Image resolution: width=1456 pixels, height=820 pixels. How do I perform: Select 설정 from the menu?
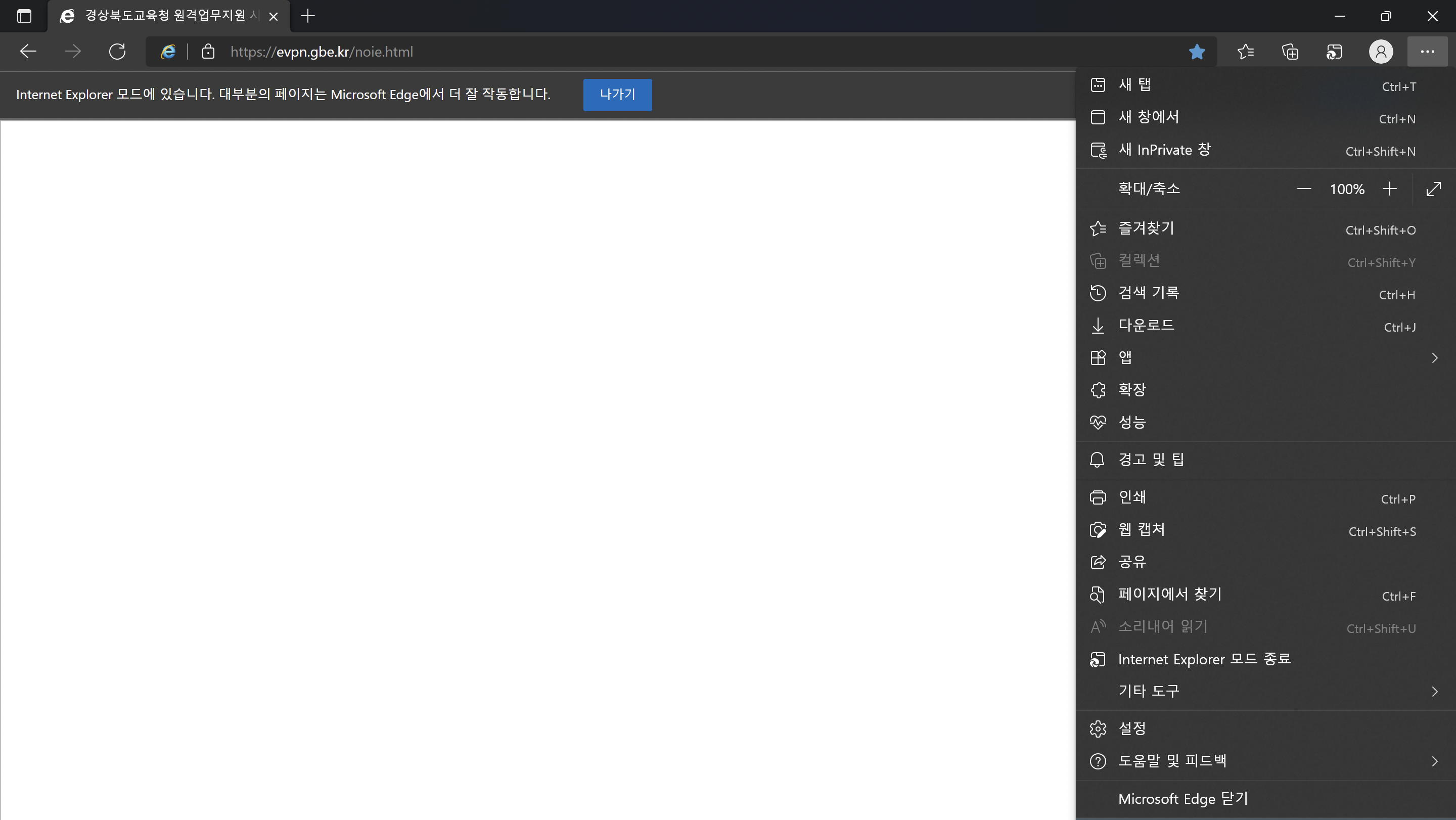(1132, 729)
